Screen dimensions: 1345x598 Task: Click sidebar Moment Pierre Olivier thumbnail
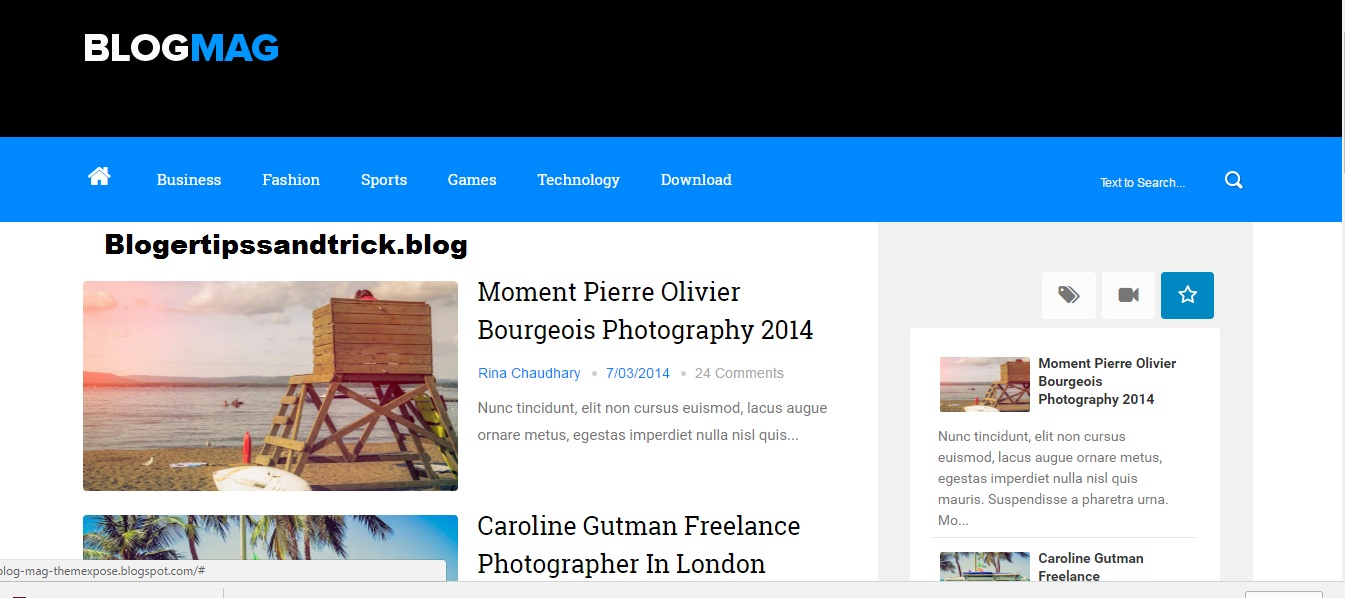pos(985,384)
